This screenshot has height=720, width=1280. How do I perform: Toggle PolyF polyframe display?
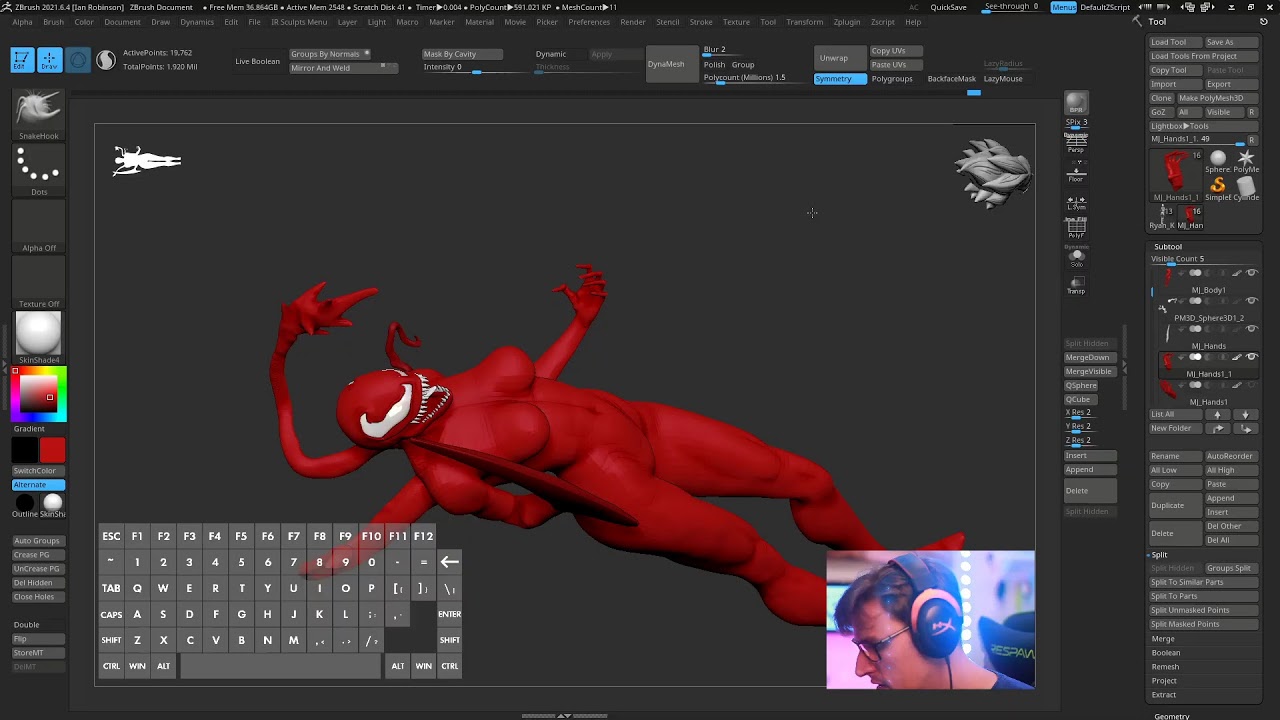point(1076,229)
